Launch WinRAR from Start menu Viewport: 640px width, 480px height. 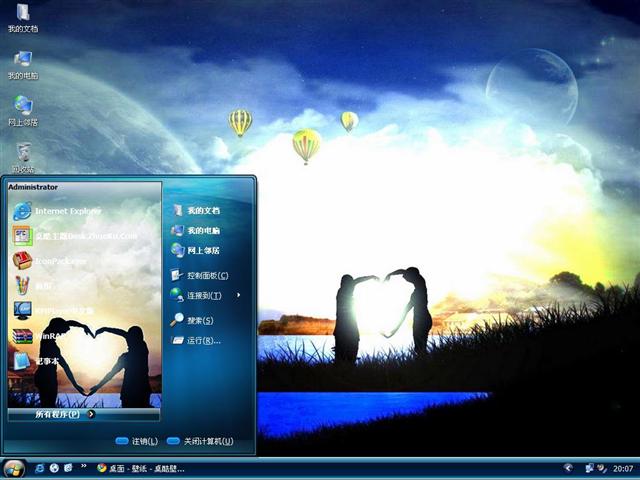(40, 336)
